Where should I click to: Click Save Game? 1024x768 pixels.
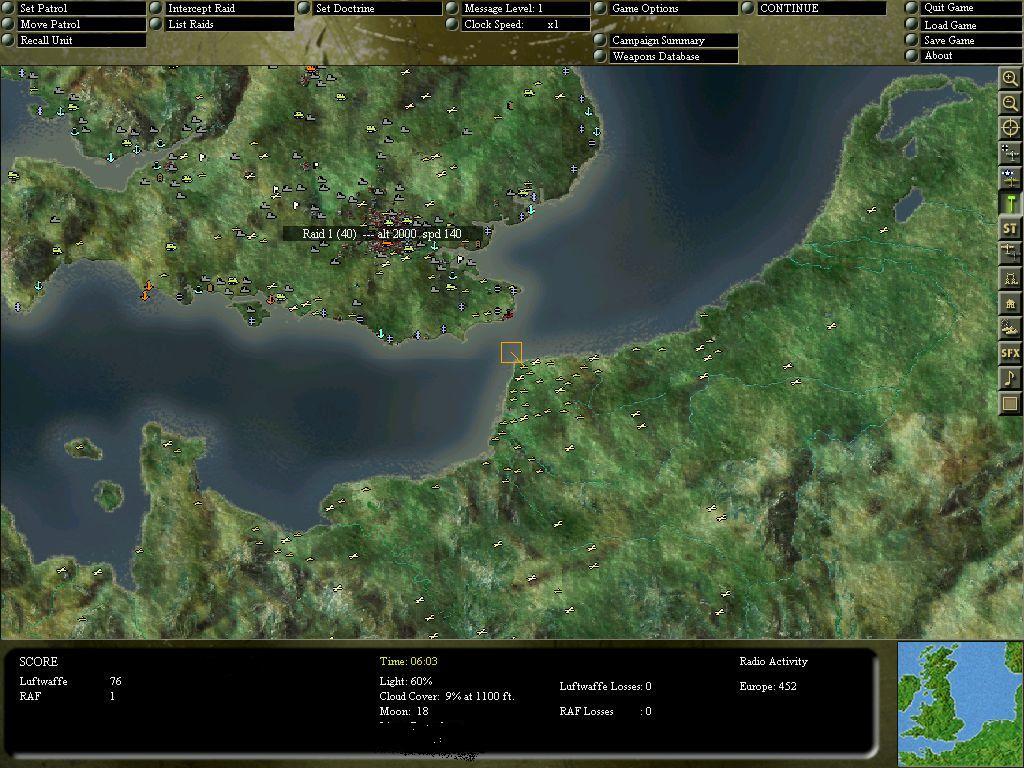pos(972,40)
